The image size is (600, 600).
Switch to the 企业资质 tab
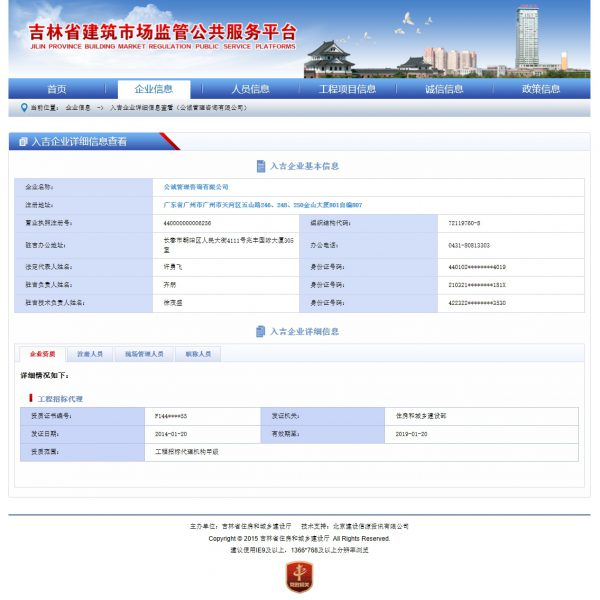pos(42,354)
